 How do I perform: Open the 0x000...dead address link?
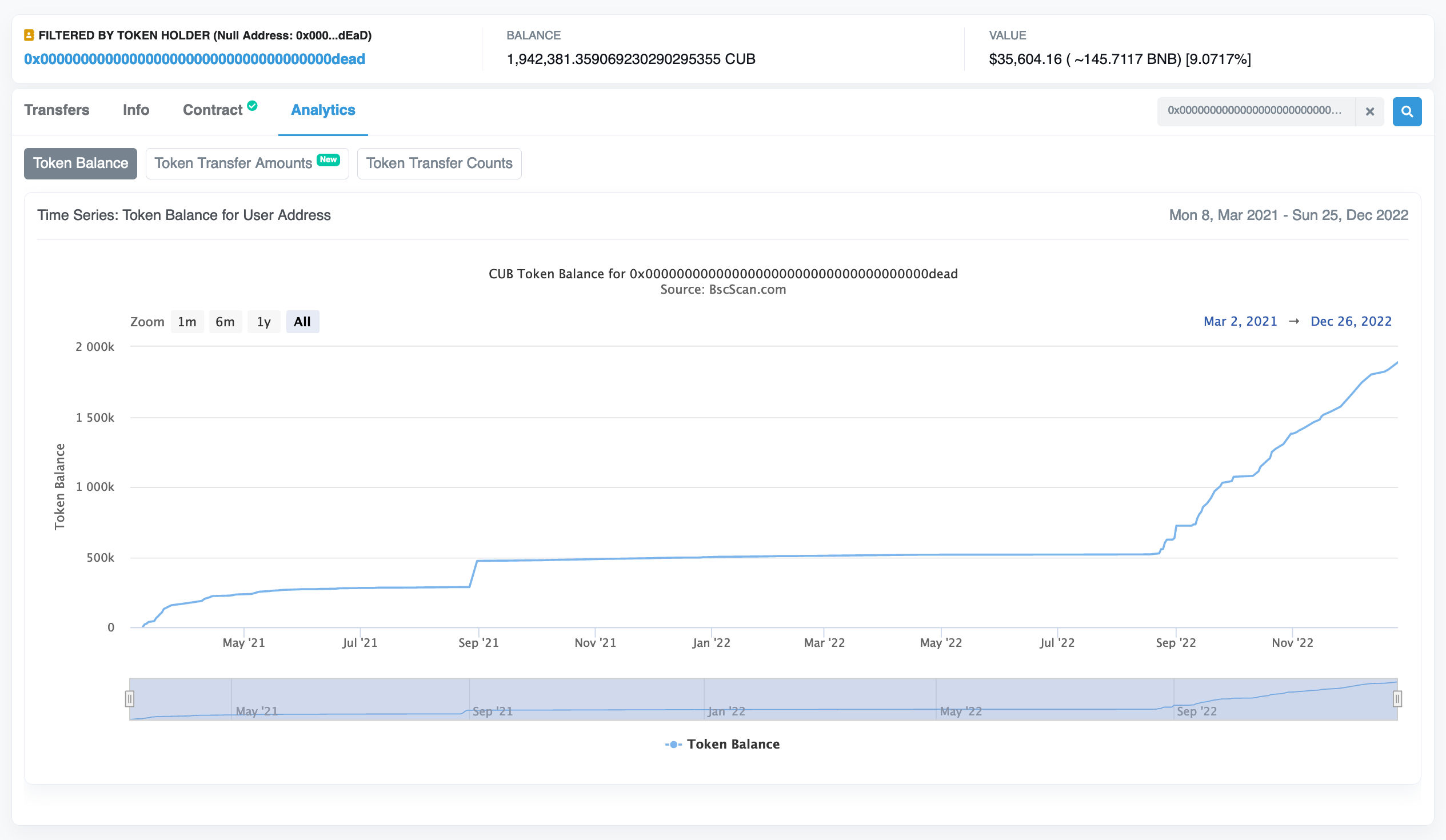[x=194, y=59]
